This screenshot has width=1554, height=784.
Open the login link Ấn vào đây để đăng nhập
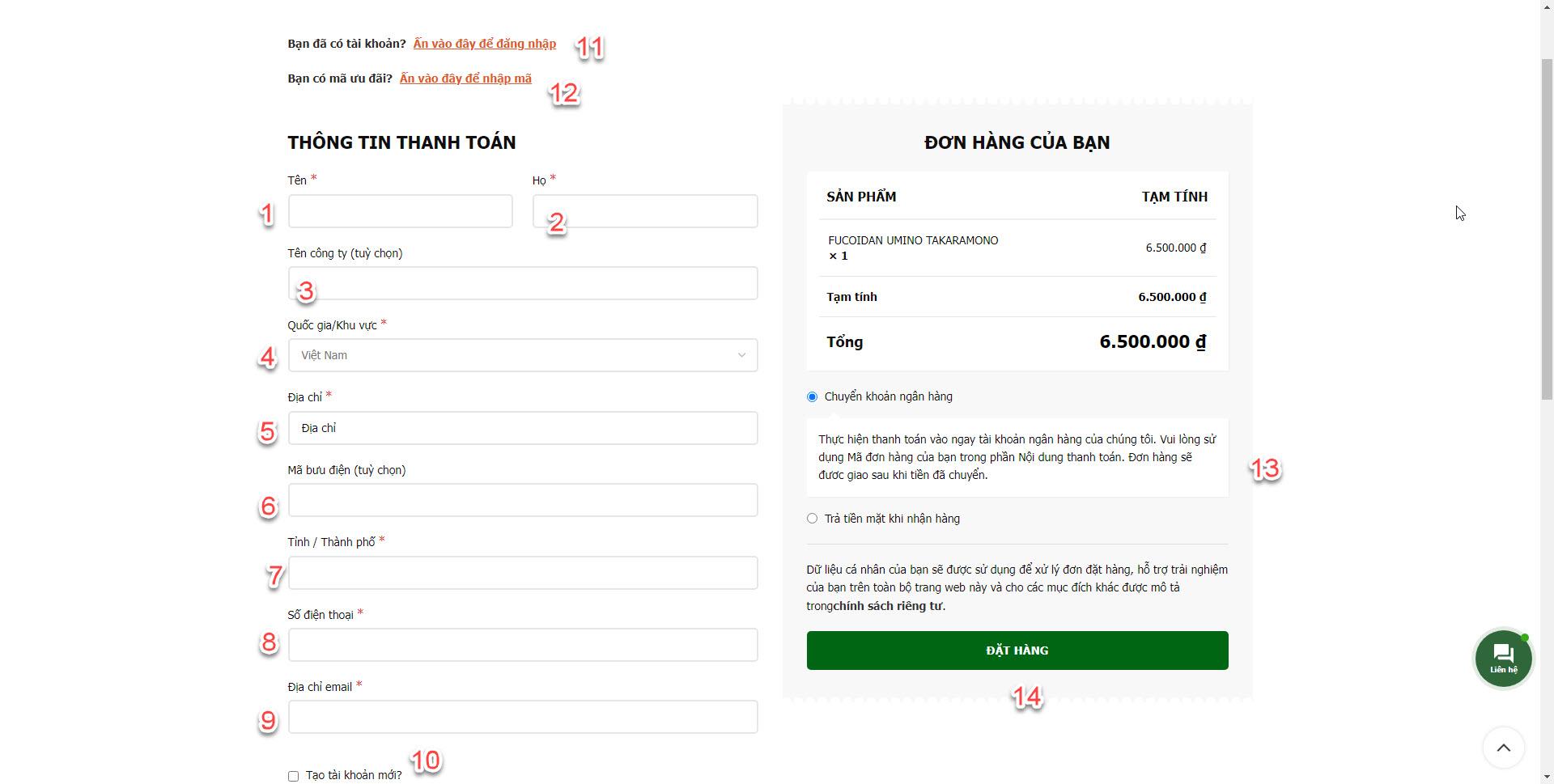point(484,44)
